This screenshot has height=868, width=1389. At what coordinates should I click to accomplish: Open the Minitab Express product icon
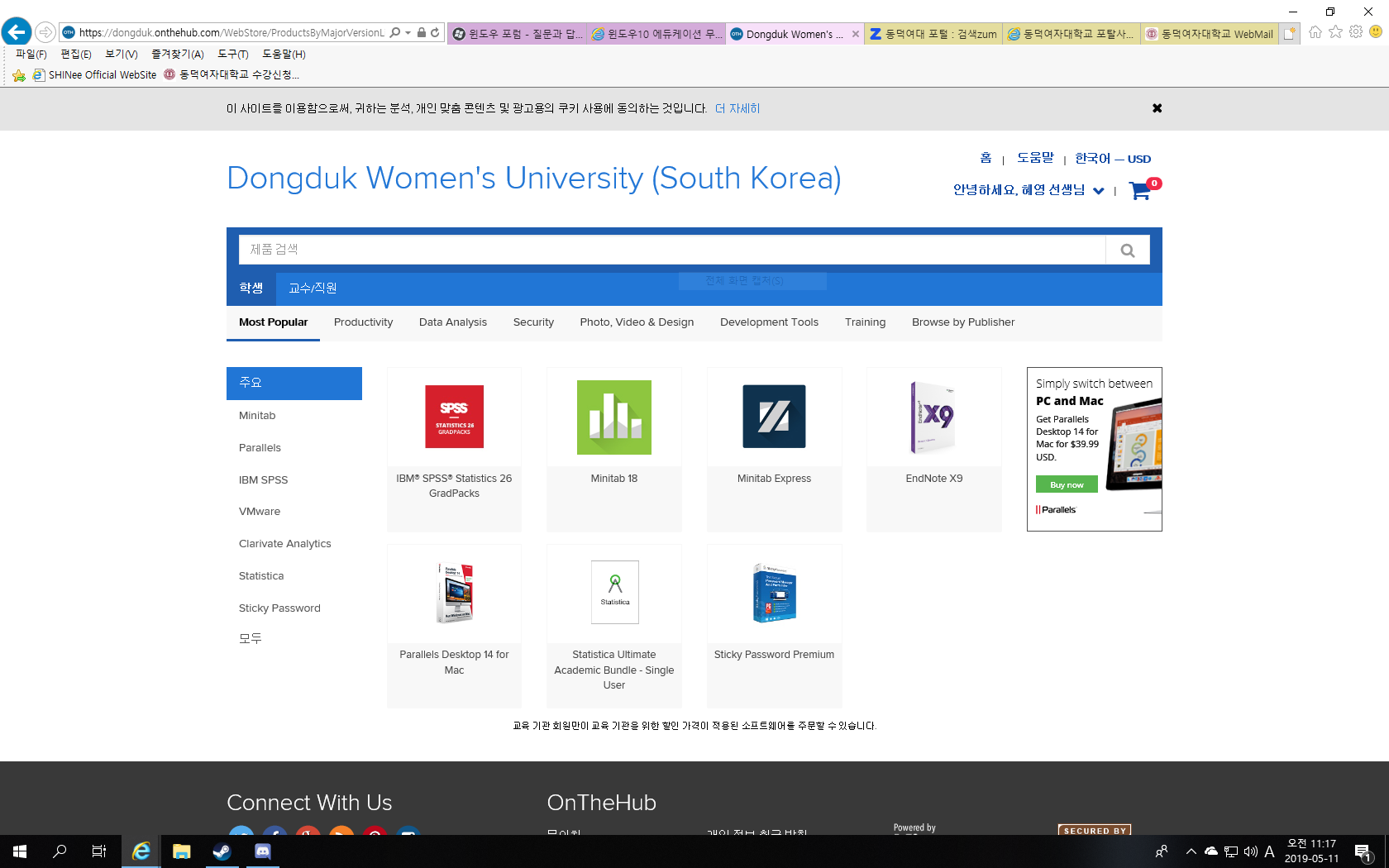tap(774, 417)
